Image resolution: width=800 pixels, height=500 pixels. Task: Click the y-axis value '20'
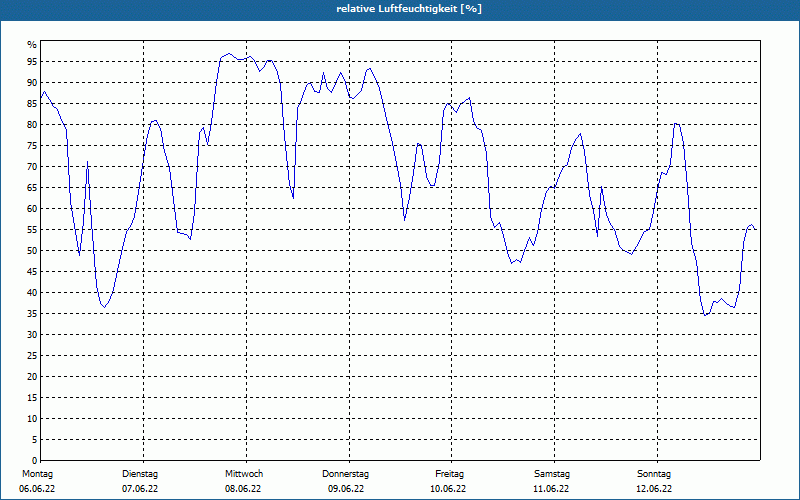tap(32, 377)
